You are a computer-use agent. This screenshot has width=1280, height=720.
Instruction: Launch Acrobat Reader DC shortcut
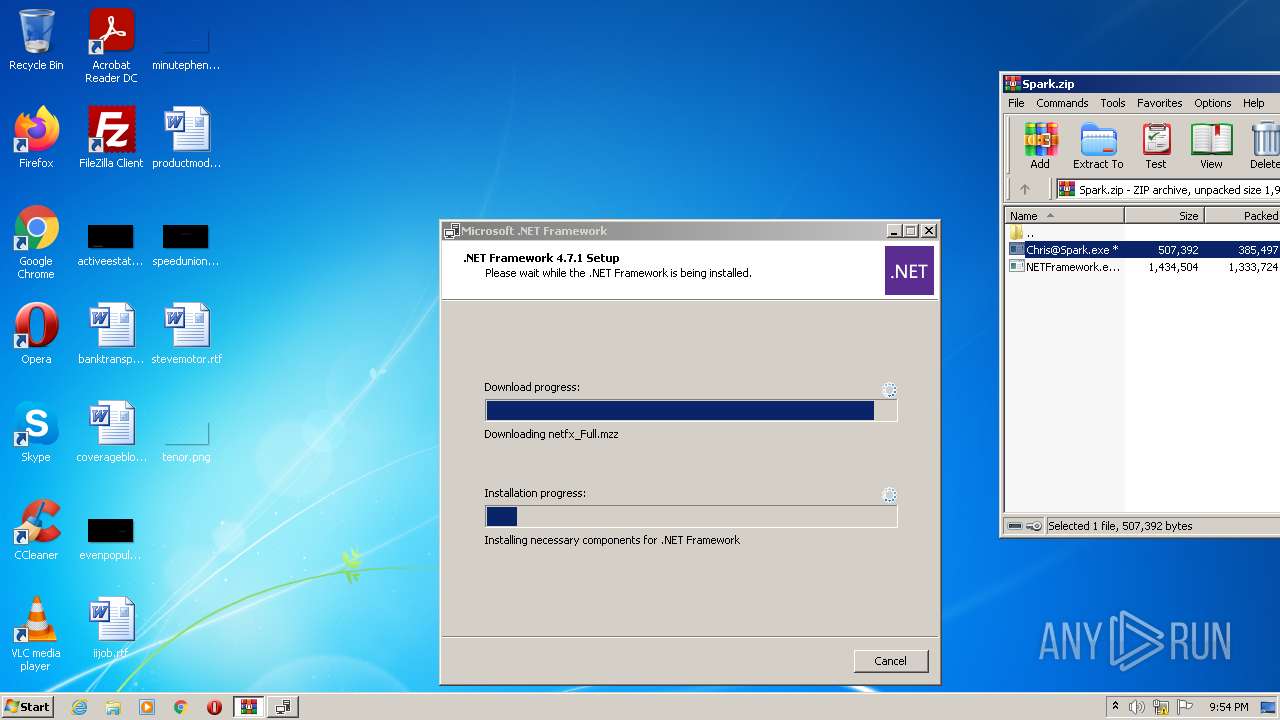pos(111,45)
